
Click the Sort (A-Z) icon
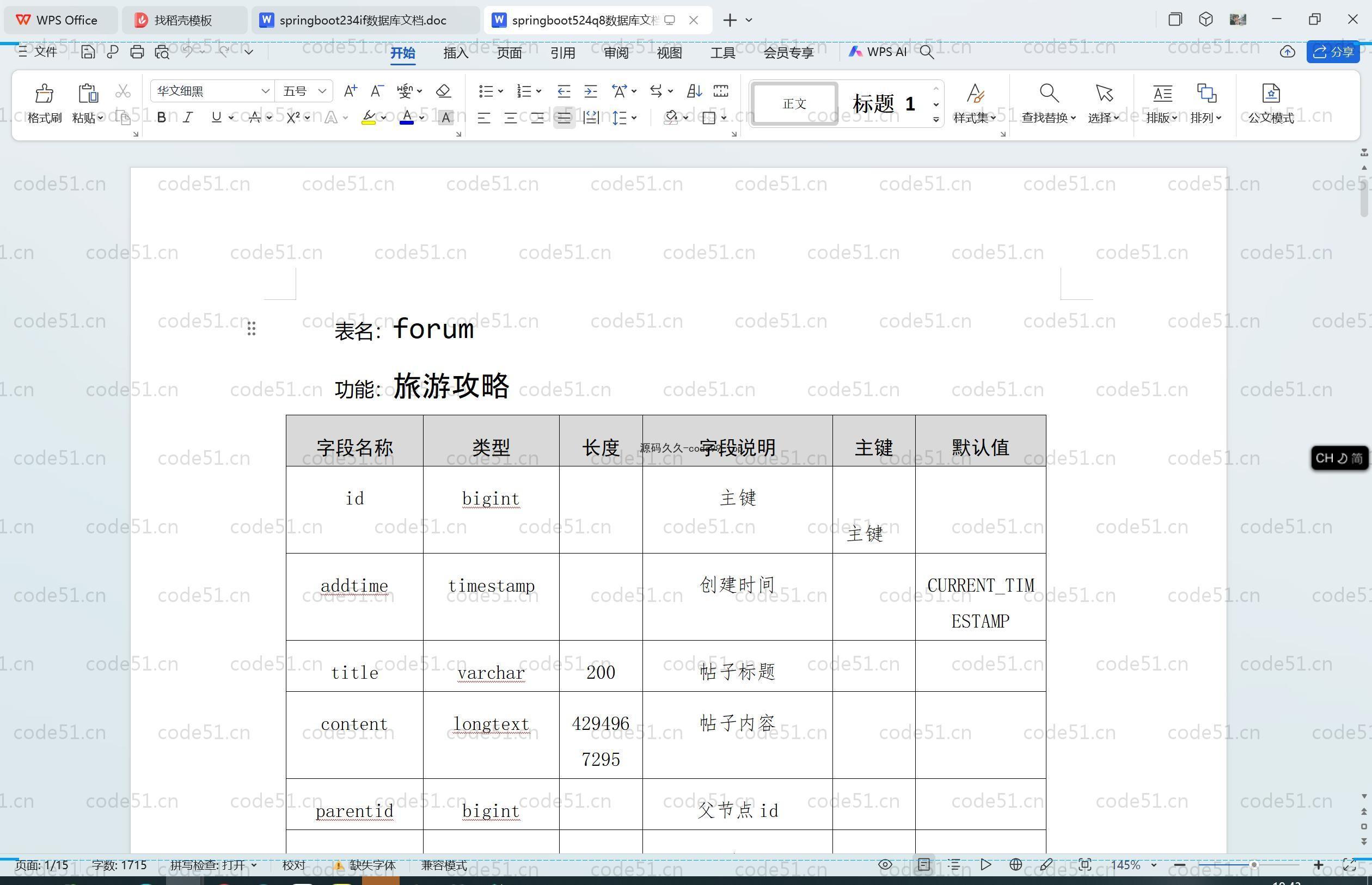[x=694, y=91]
